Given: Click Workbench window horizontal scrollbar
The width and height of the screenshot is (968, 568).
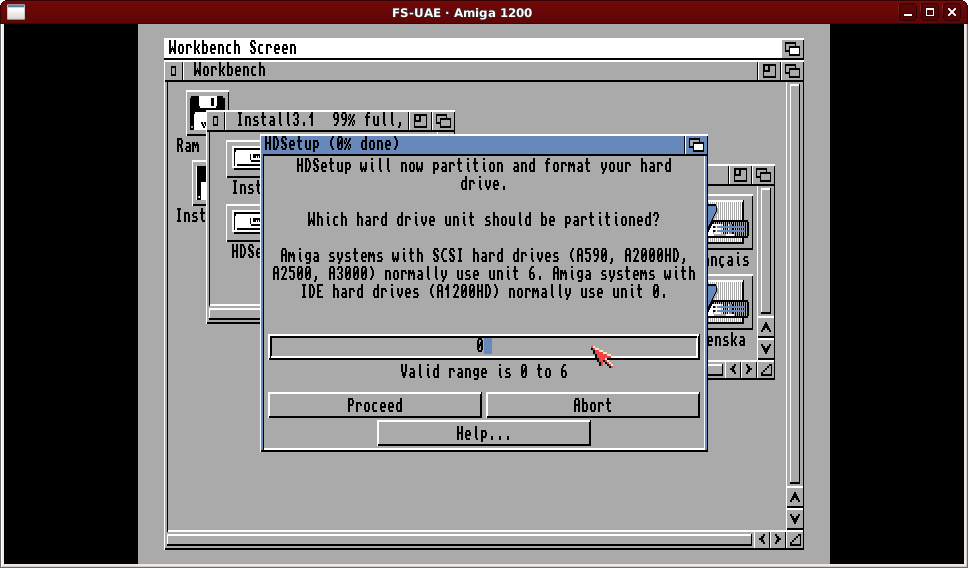Looking at the screenshot, I should pos(459,540).
